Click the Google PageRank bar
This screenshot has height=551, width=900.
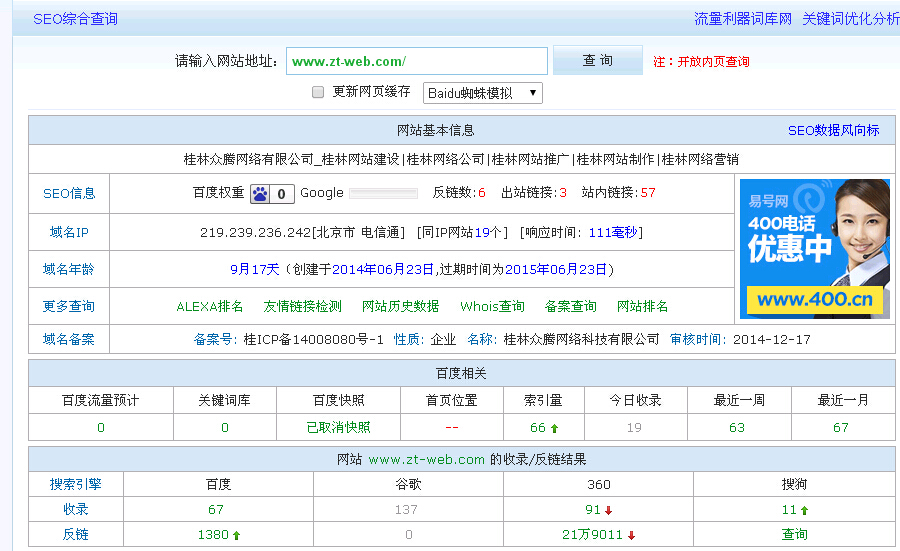point(383,193)
